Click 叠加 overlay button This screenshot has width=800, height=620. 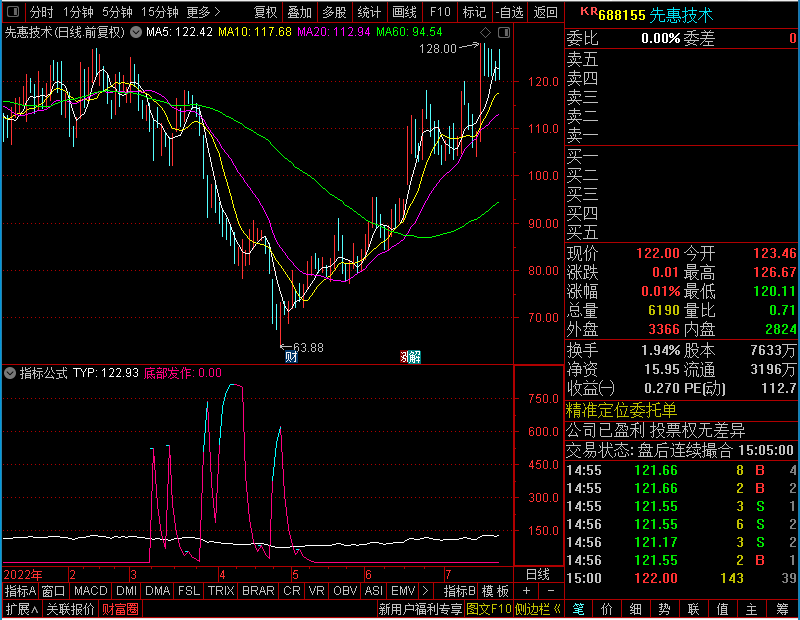(x=299, y=12)
